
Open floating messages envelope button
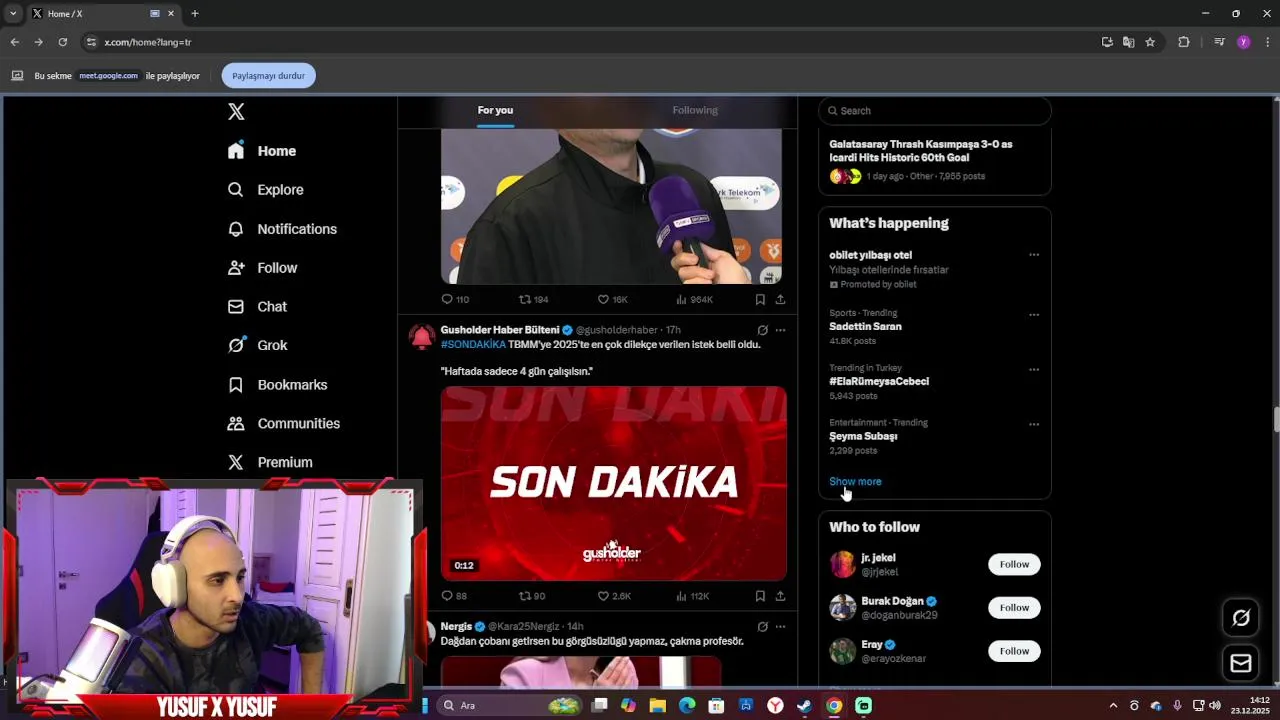(1241, 663)
